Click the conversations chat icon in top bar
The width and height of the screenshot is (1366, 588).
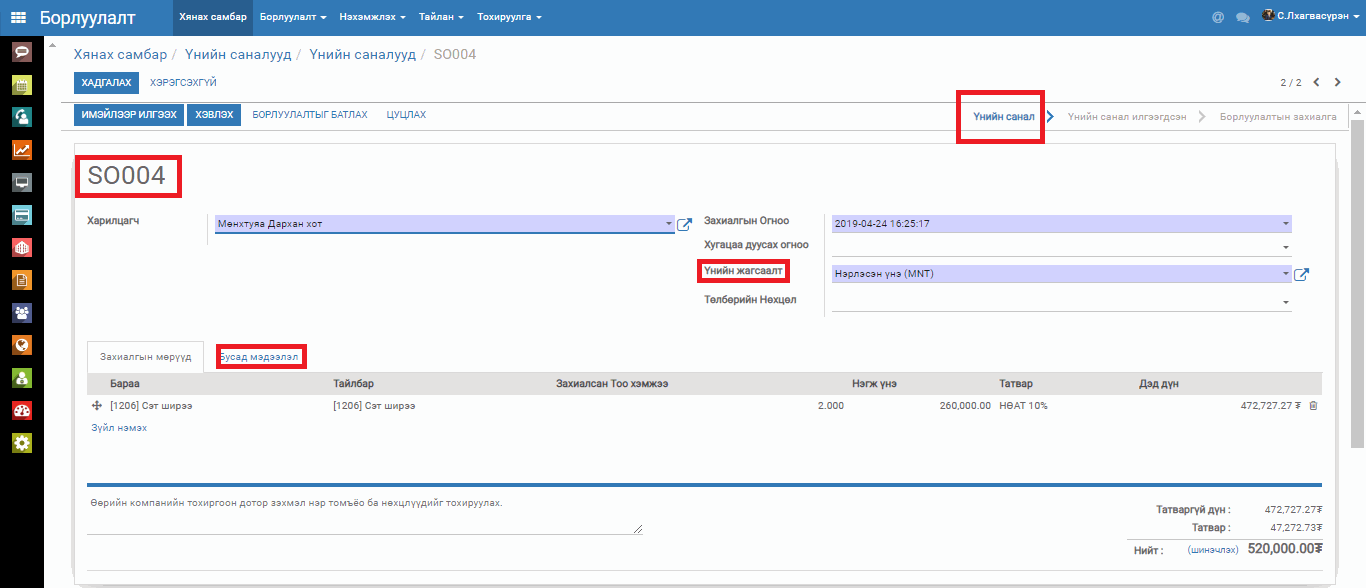coord(1243,18)
